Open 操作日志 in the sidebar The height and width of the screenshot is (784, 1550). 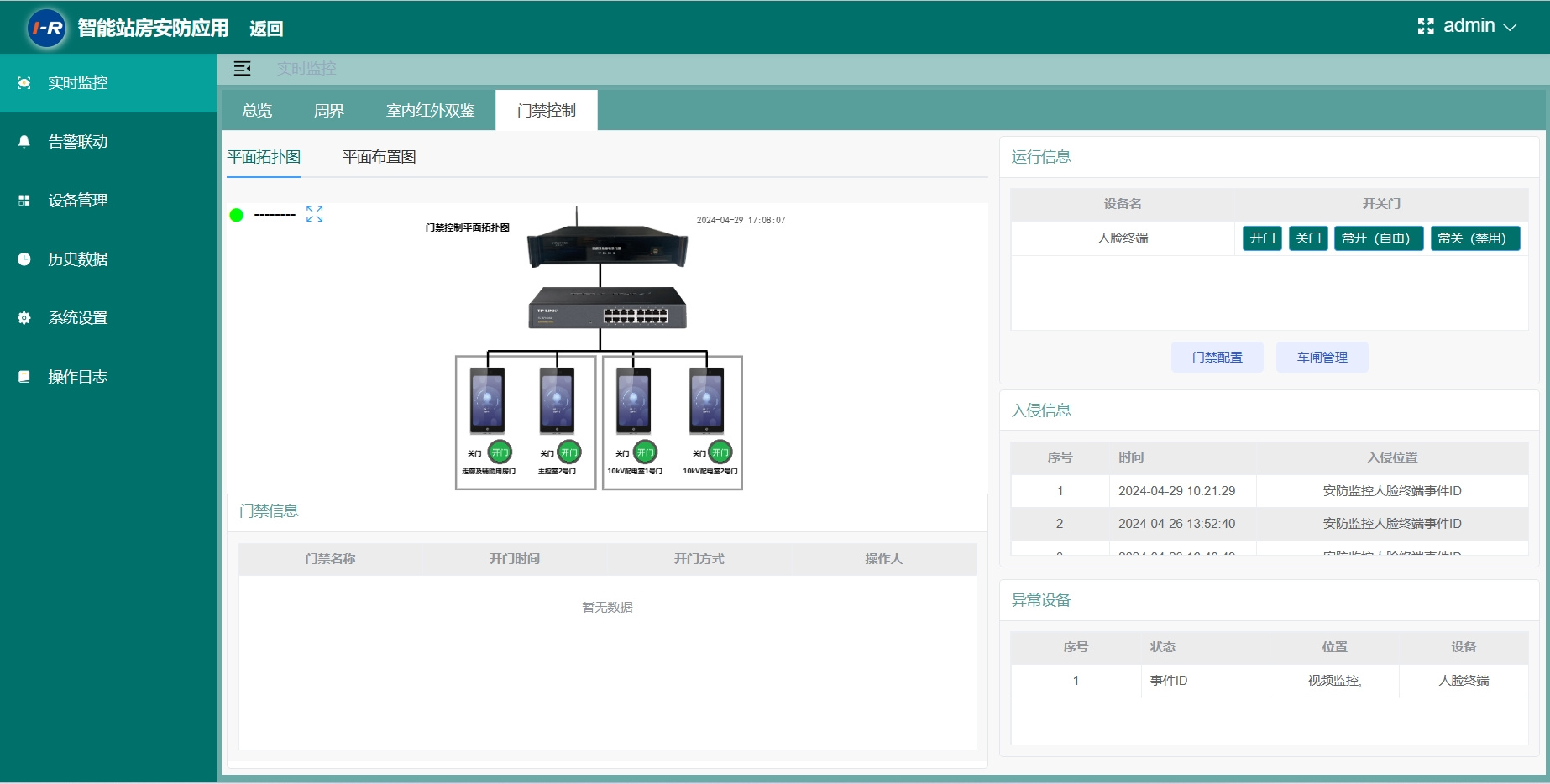coord(108,377)
